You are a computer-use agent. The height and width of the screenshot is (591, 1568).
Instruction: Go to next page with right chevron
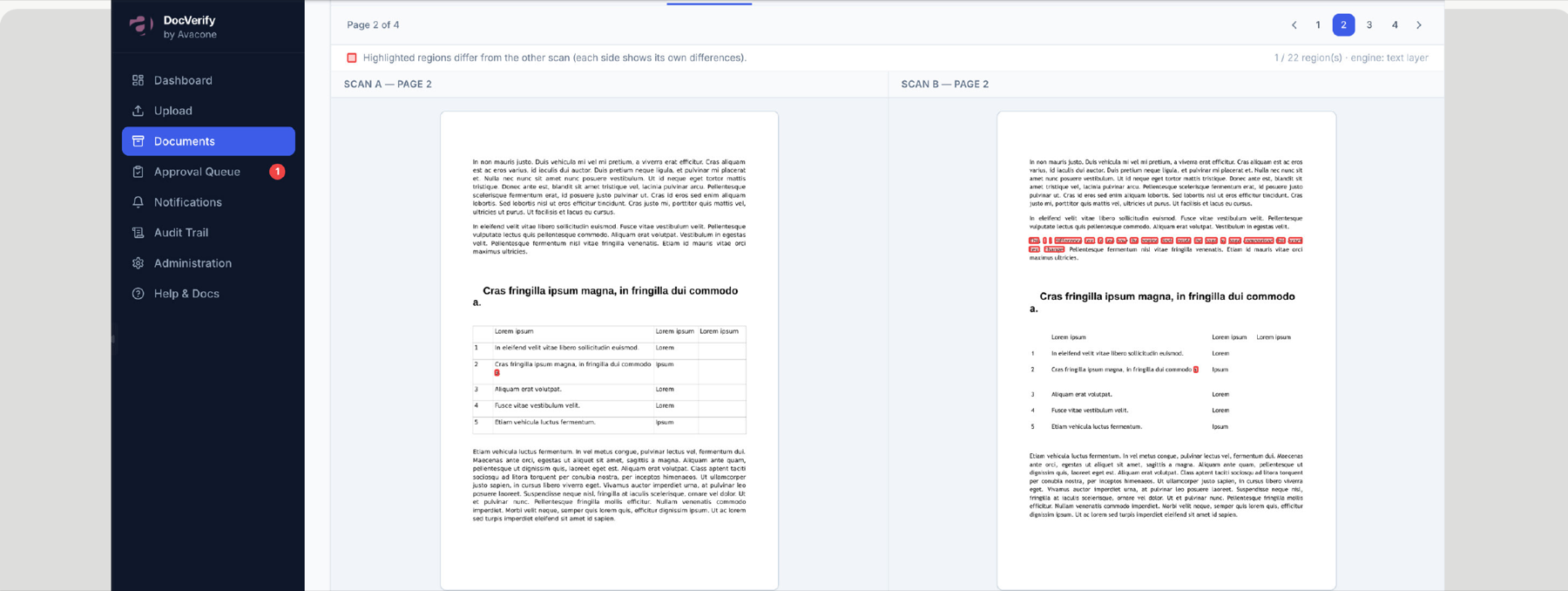(1419, 25)
